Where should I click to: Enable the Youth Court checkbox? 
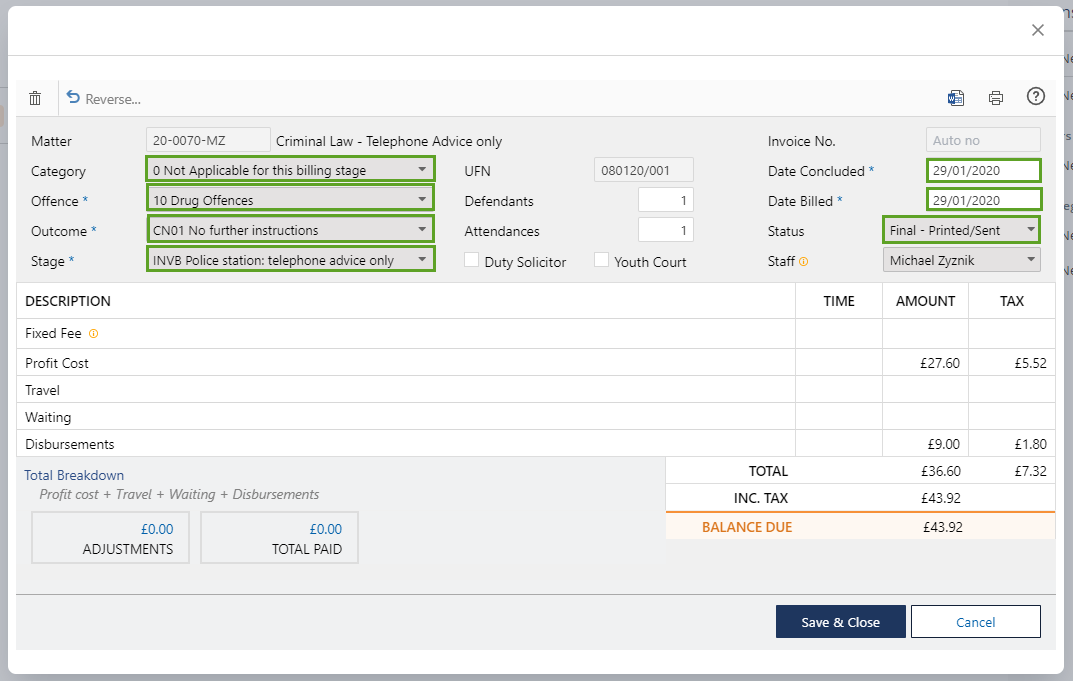pos(602,260)
